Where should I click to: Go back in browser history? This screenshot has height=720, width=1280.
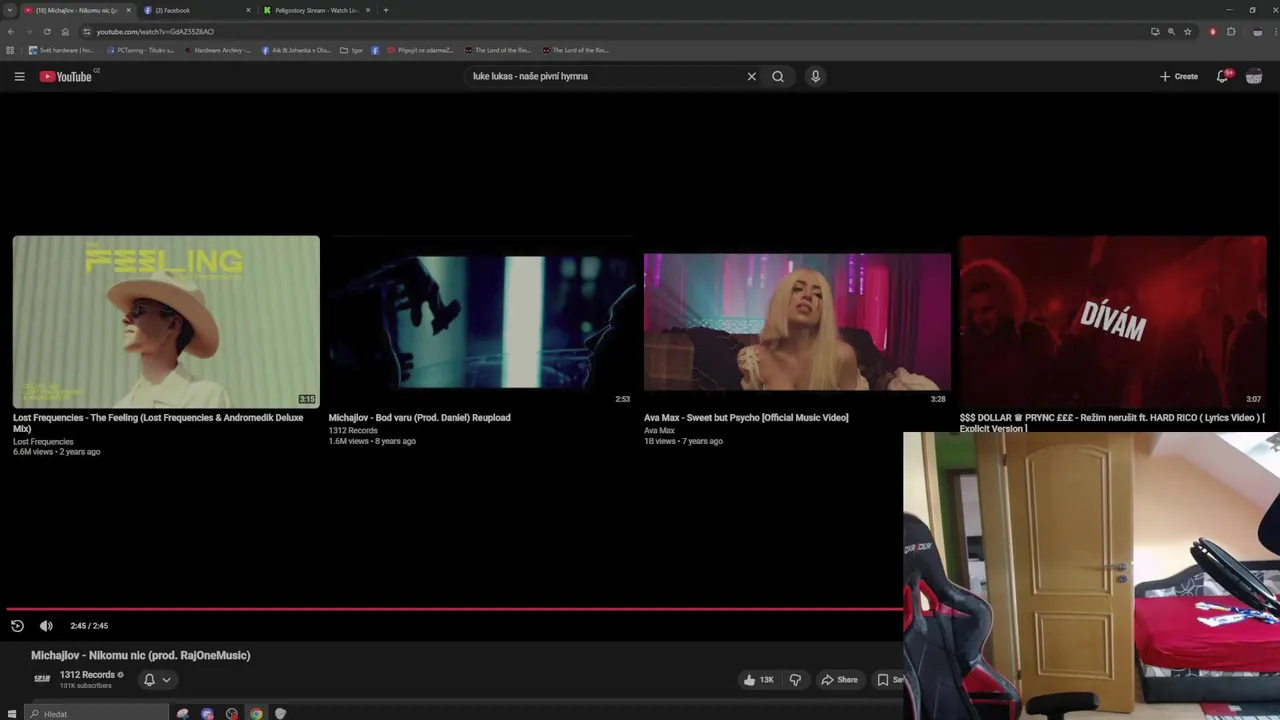11,31
